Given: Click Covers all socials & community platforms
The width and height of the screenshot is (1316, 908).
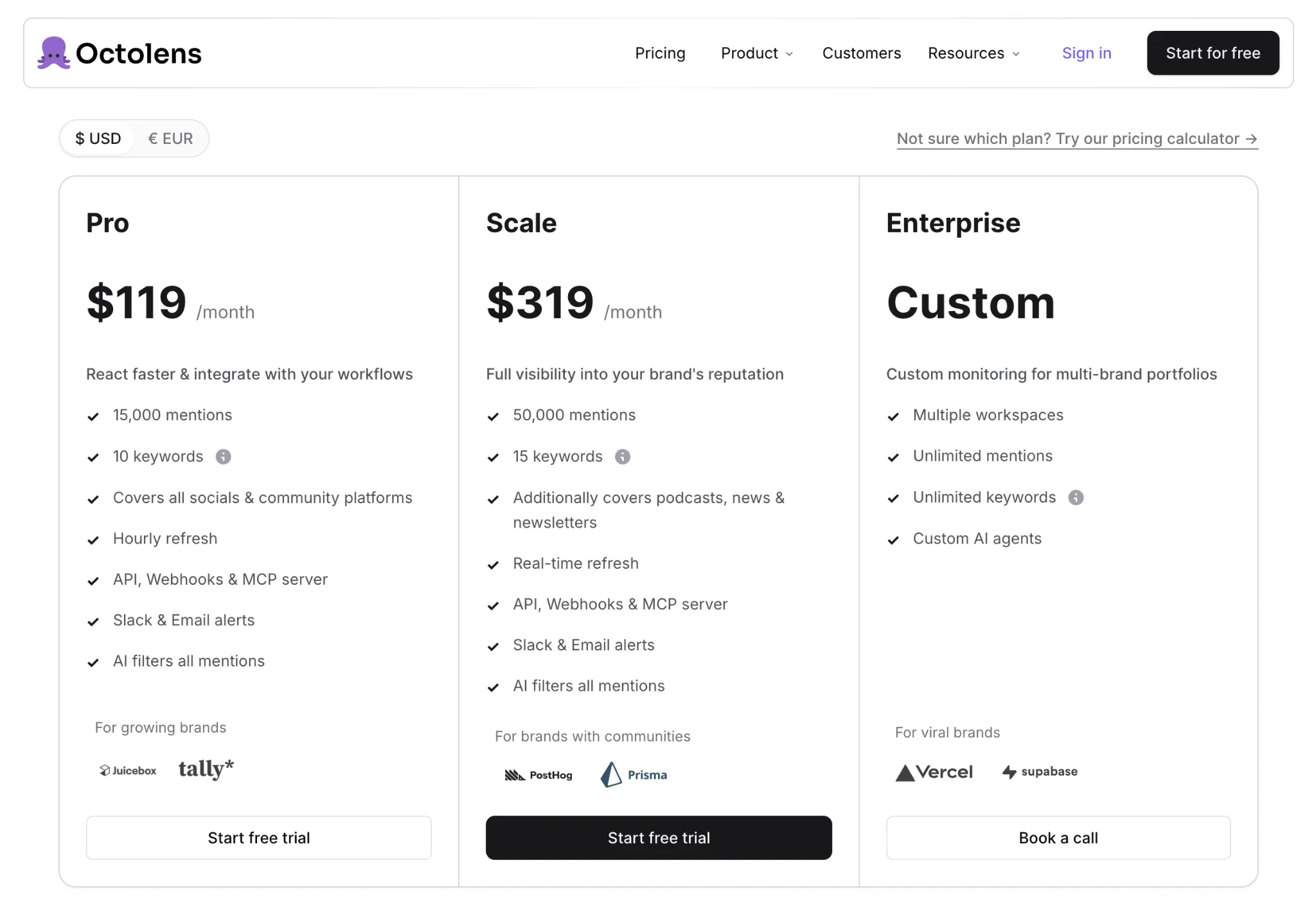Looking at the screenshot, I should pos(263,498).
